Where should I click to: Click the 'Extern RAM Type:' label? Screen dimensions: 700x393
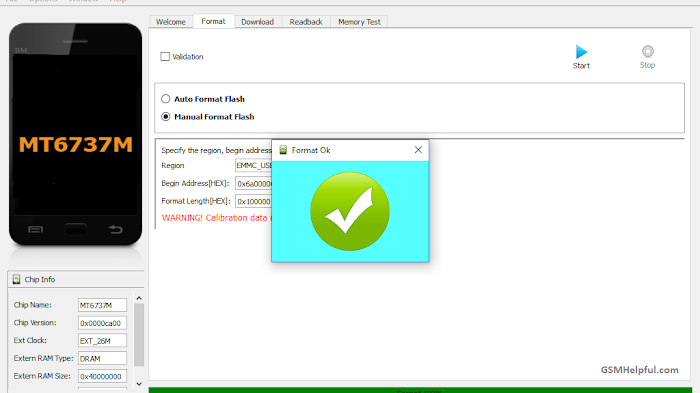click(43, 359)
